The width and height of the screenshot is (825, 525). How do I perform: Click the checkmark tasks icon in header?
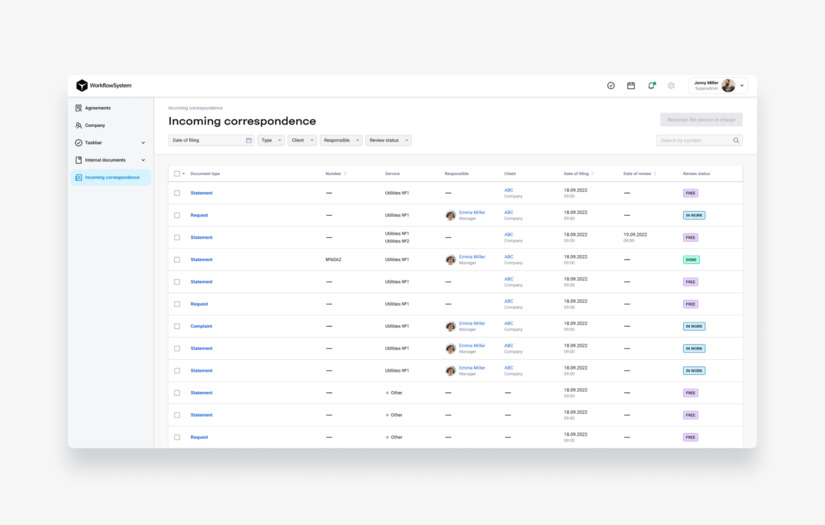click(x=611, y=86)
